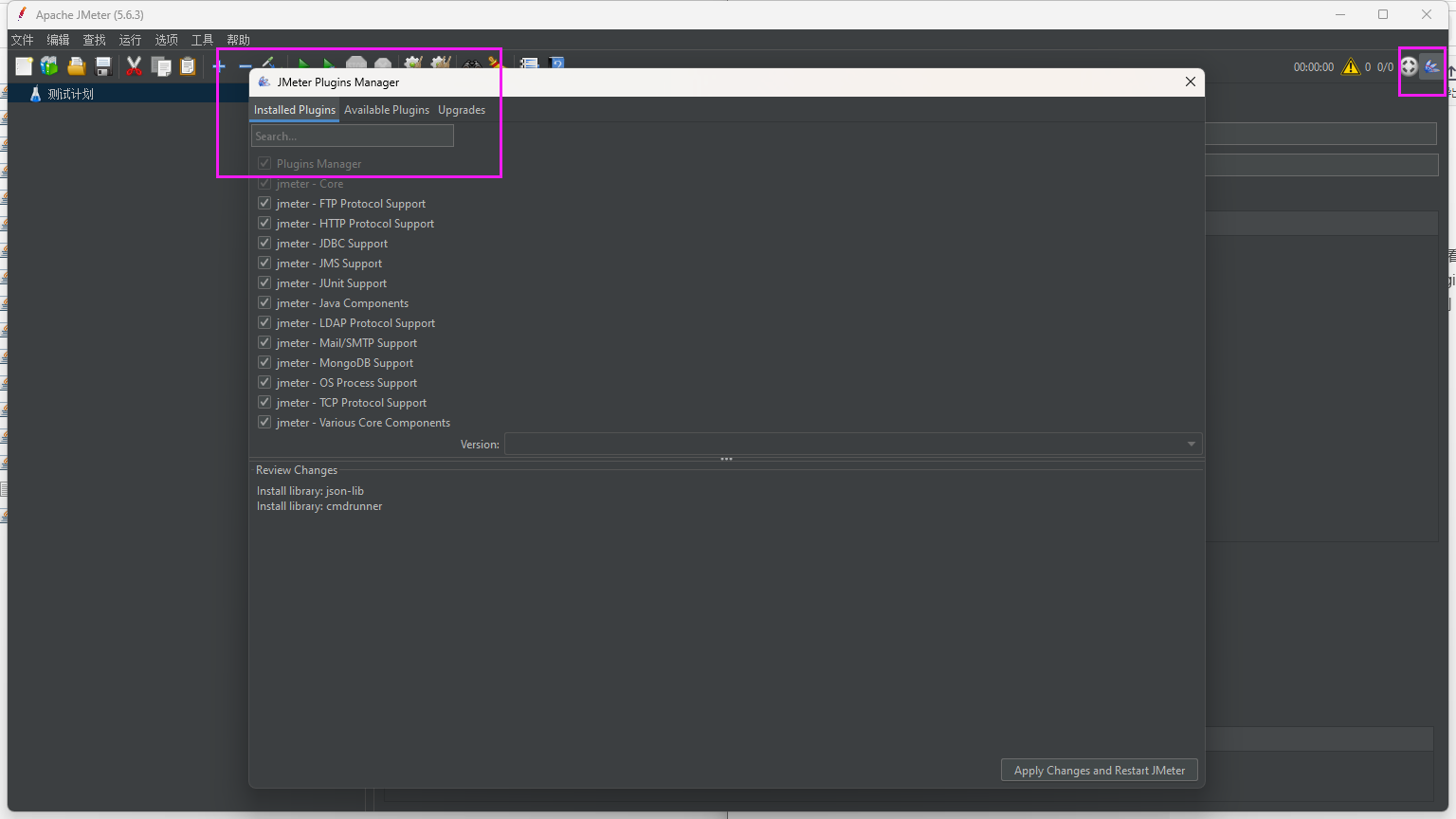The image size is (1456, 819).
Task: Open the Function Helper list icon
Action: 530,64
